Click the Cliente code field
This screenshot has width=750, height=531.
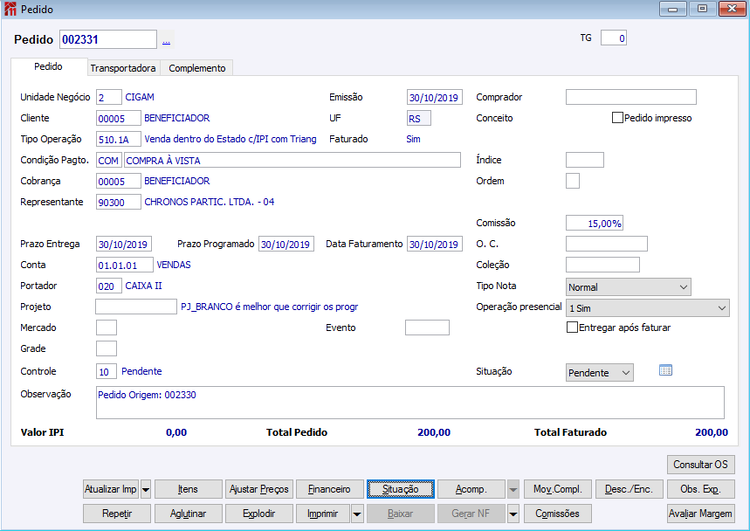pyautogui.click(x=118, y=119)
